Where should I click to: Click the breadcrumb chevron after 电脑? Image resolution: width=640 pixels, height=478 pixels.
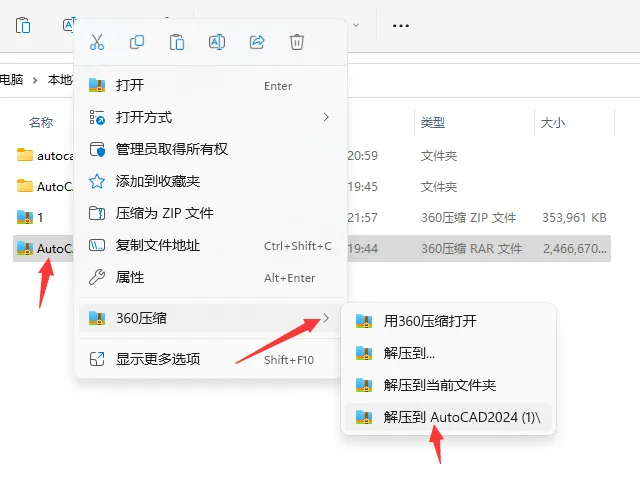[35, 80]
